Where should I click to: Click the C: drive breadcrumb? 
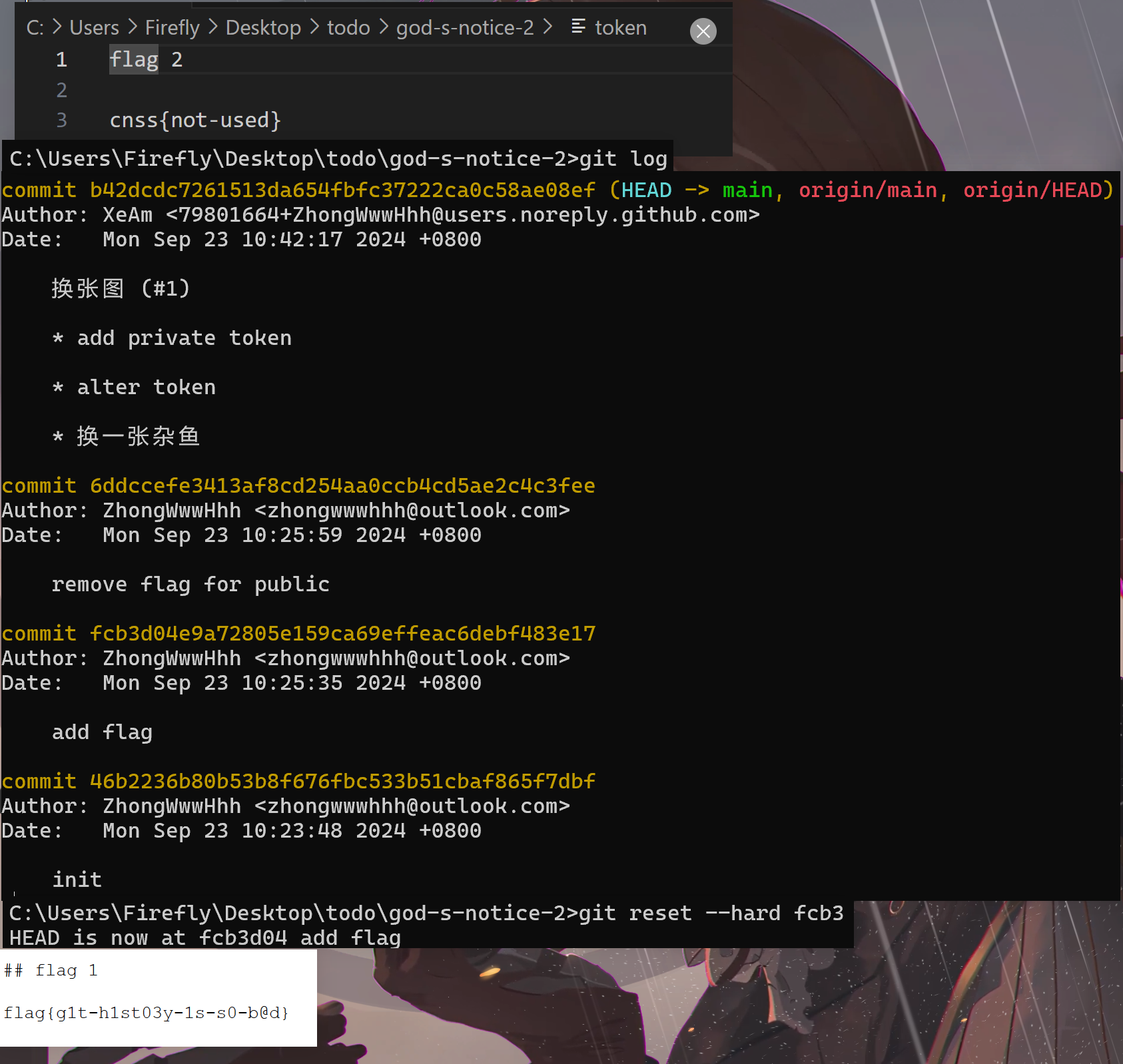tap(35, 28)
